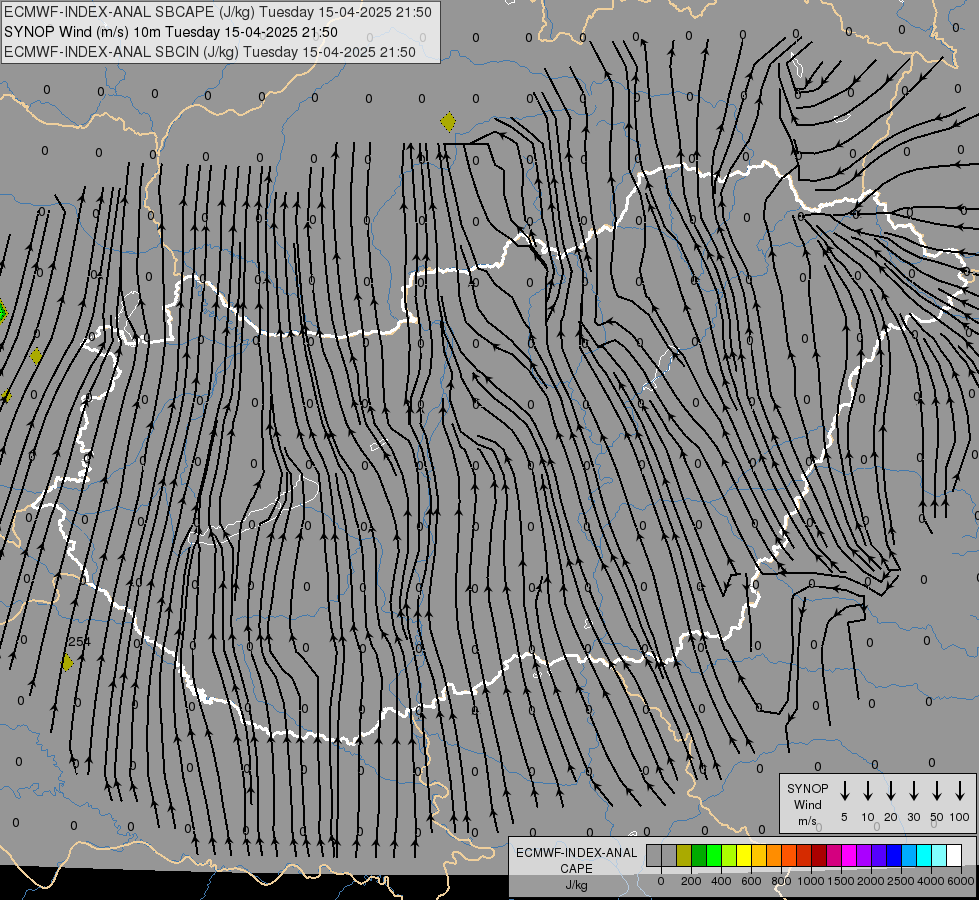The height and width of the screenshot is (900, 979).
Task: Click the SYNOP Wind 10m title line
Action: click(x=170, y=32)
